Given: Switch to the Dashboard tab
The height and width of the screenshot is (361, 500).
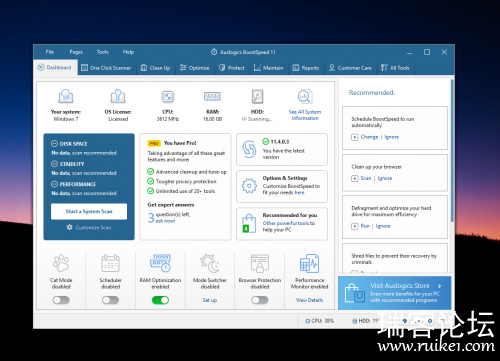Looking at the screenshot, I should point(55,68).
